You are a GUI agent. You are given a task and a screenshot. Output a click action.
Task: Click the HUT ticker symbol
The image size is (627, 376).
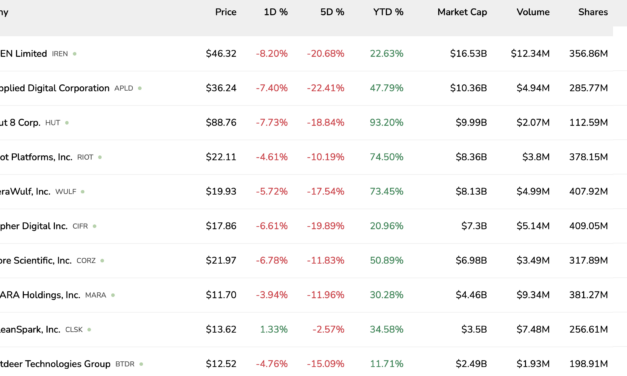coord(52,123)
